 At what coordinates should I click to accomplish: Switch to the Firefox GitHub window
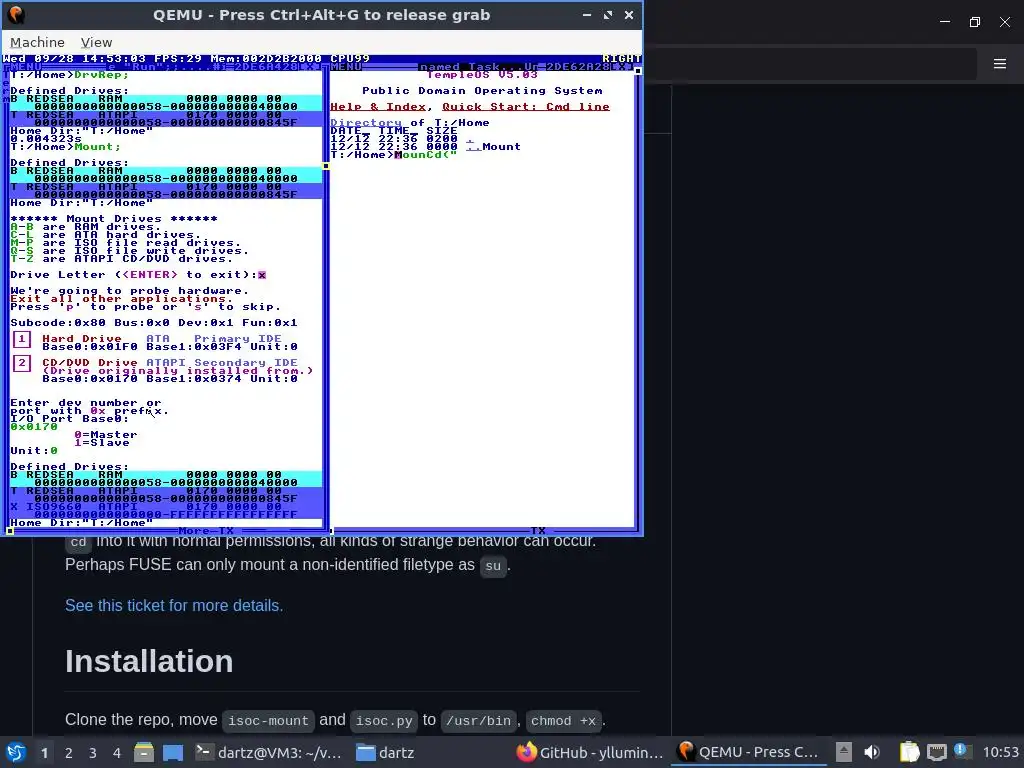590,752
